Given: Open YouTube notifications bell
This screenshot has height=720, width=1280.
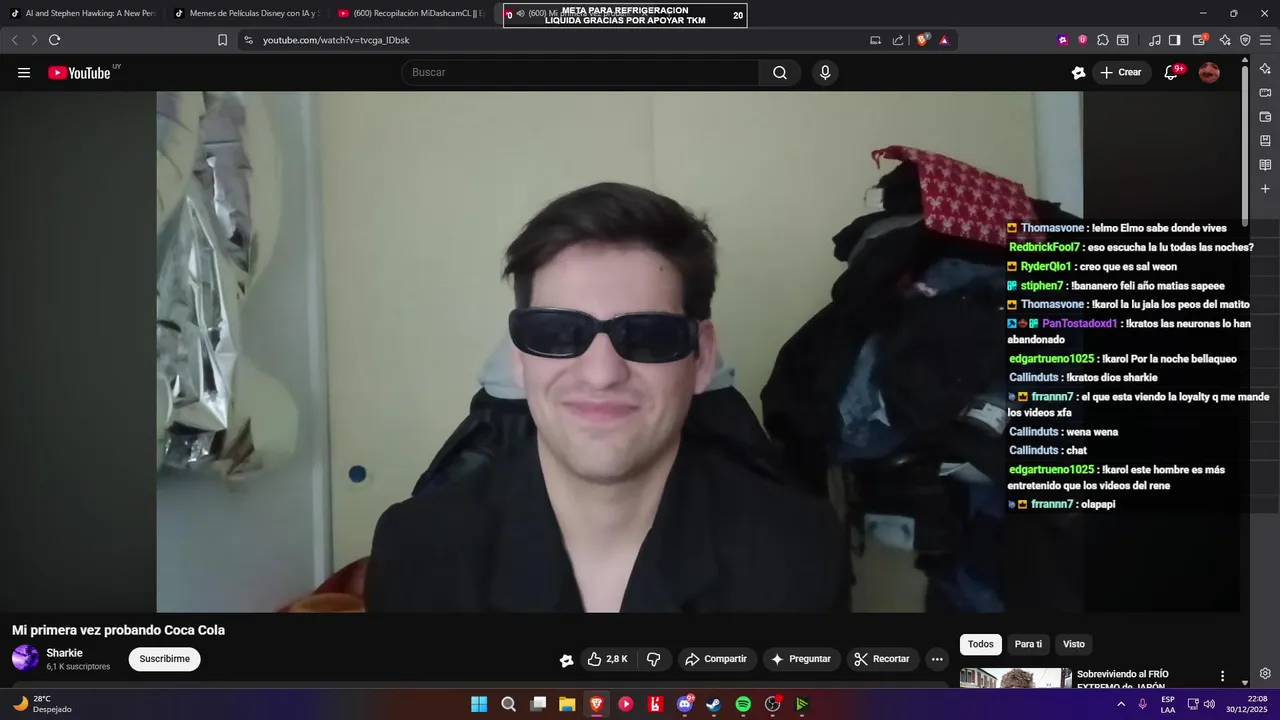Looking at the screenshot, I should pyautogui.click(x=1171, y=72).
